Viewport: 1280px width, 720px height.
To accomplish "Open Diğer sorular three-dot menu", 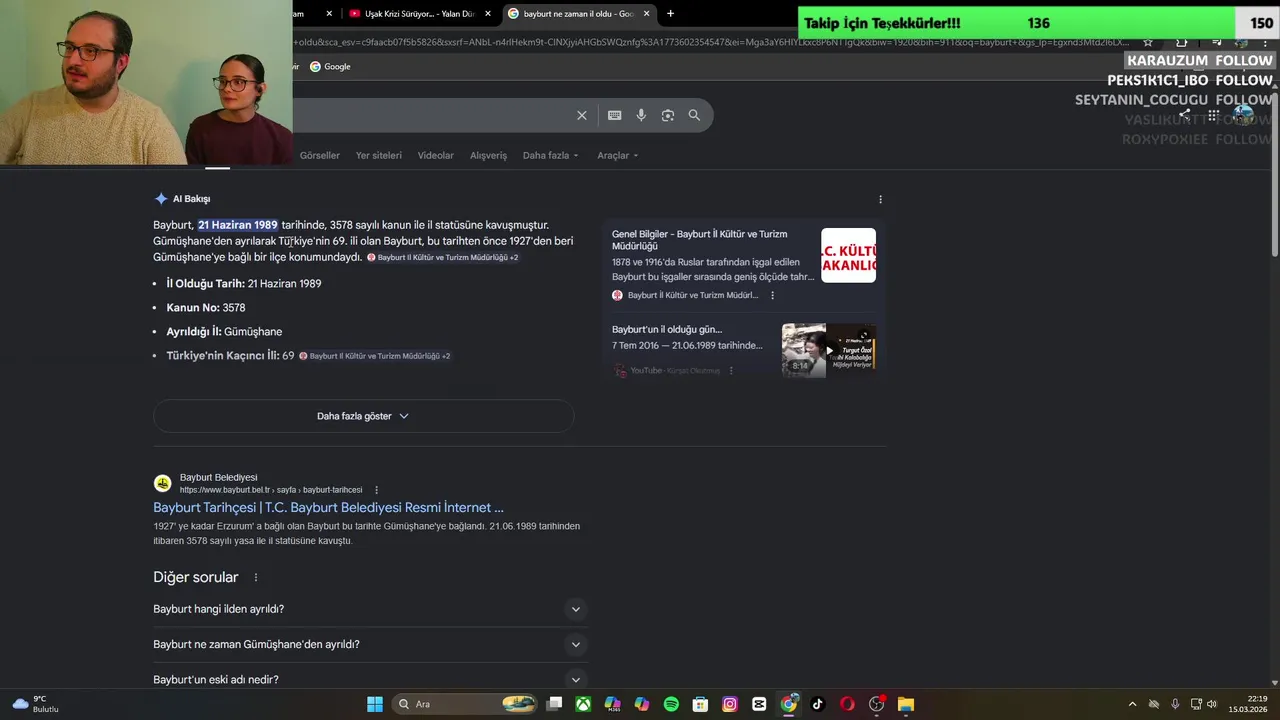I will point(256,577).
